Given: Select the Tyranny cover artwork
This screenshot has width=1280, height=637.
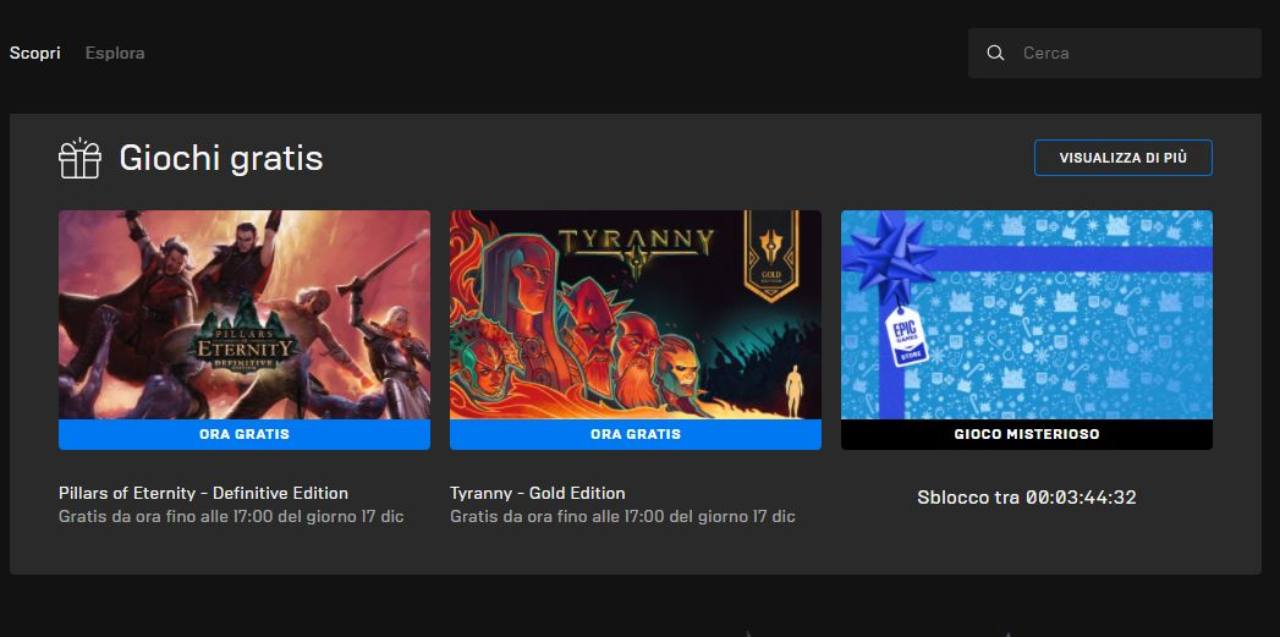Looking at the screenshot, I should click(635, 315).
